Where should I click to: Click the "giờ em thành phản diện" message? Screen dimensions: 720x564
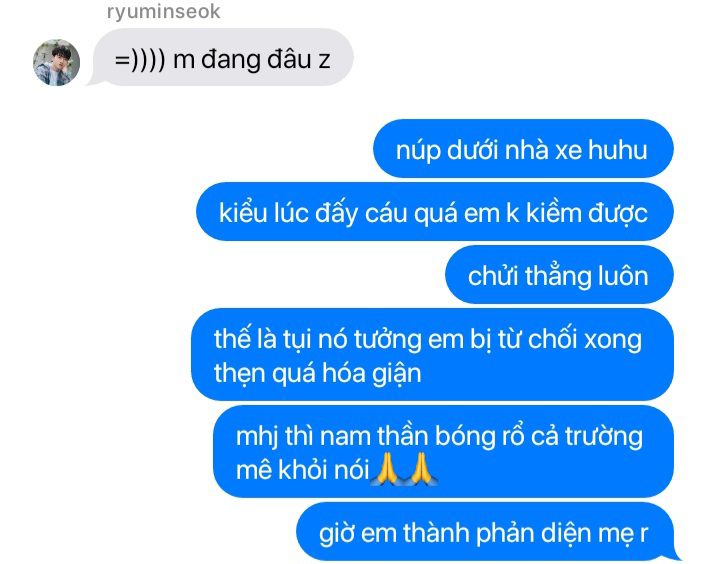click(x=485, y=531)
